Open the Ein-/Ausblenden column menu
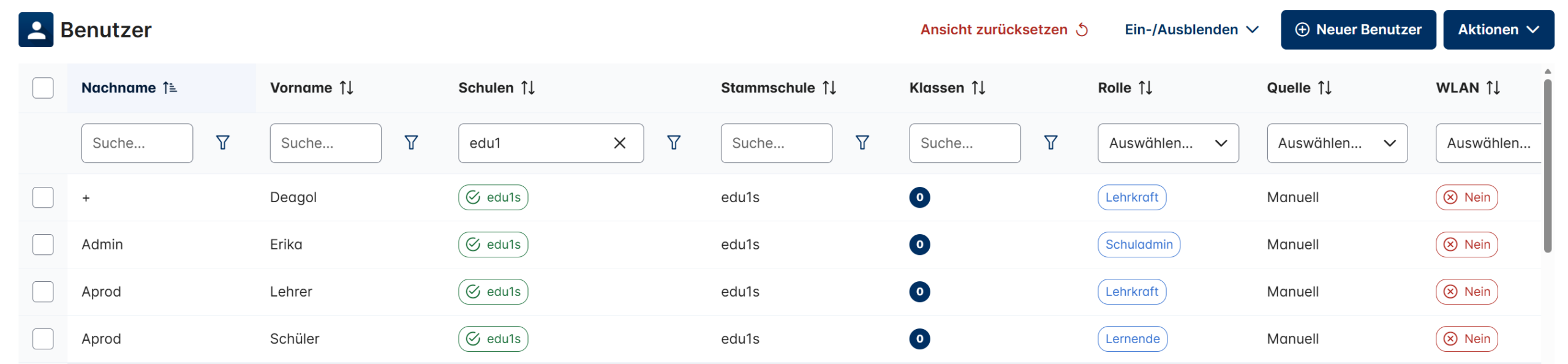Viewport: 1568px width, 364px height. [x=1191, y=29]
